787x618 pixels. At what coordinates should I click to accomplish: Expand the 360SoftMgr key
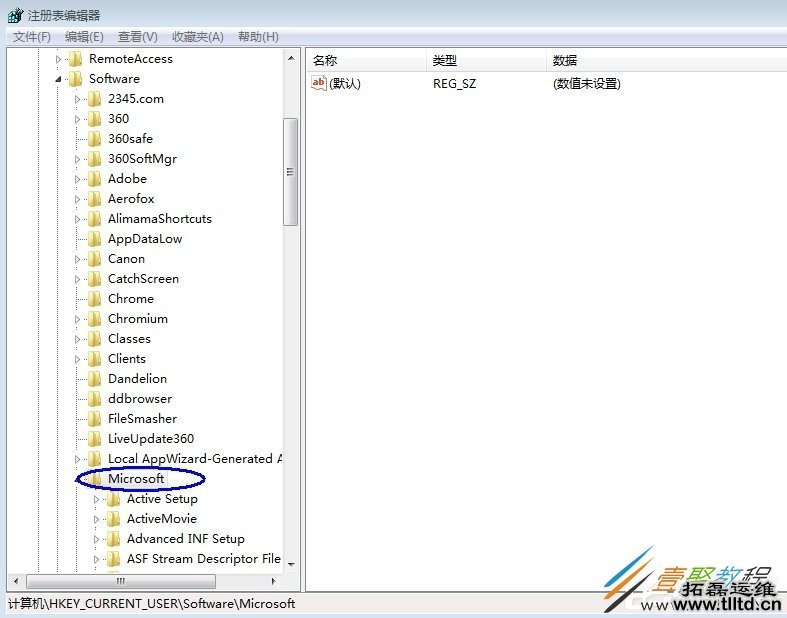(77, 160)
